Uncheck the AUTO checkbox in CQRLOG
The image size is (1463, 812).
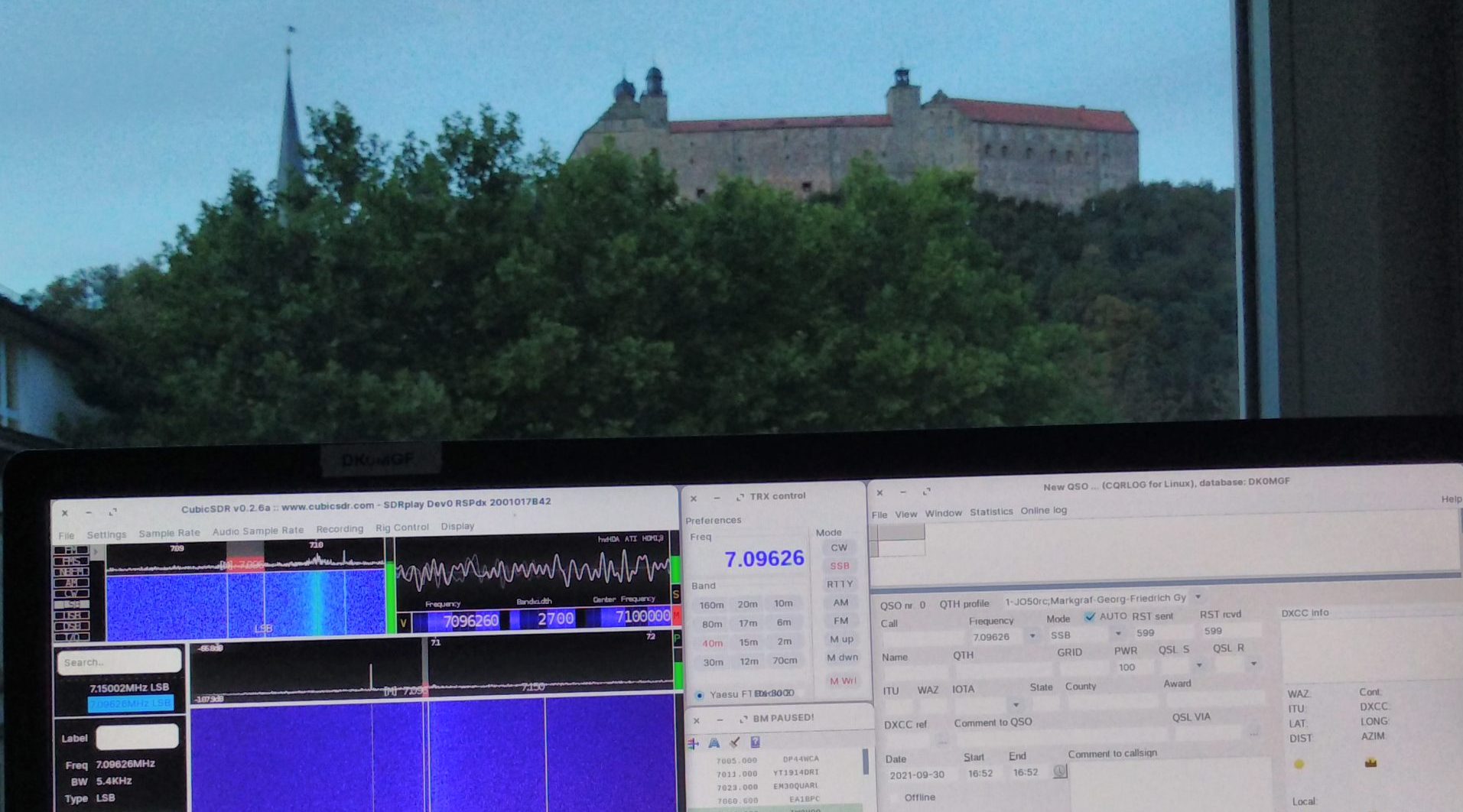click(x=1090, y=616)
